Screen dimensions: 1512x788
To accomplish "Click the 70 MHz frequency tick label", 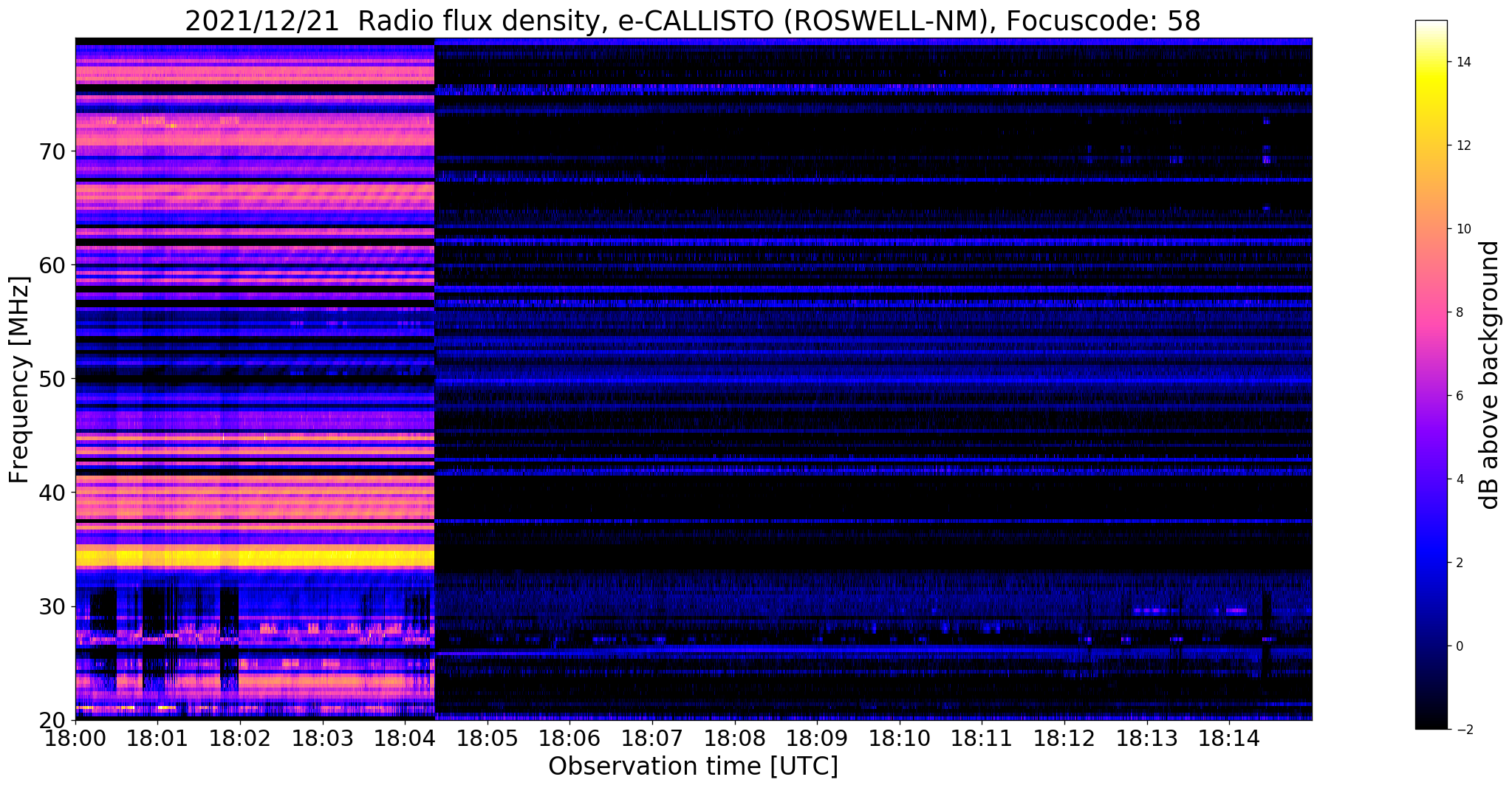I will click(x=52, y=151).
